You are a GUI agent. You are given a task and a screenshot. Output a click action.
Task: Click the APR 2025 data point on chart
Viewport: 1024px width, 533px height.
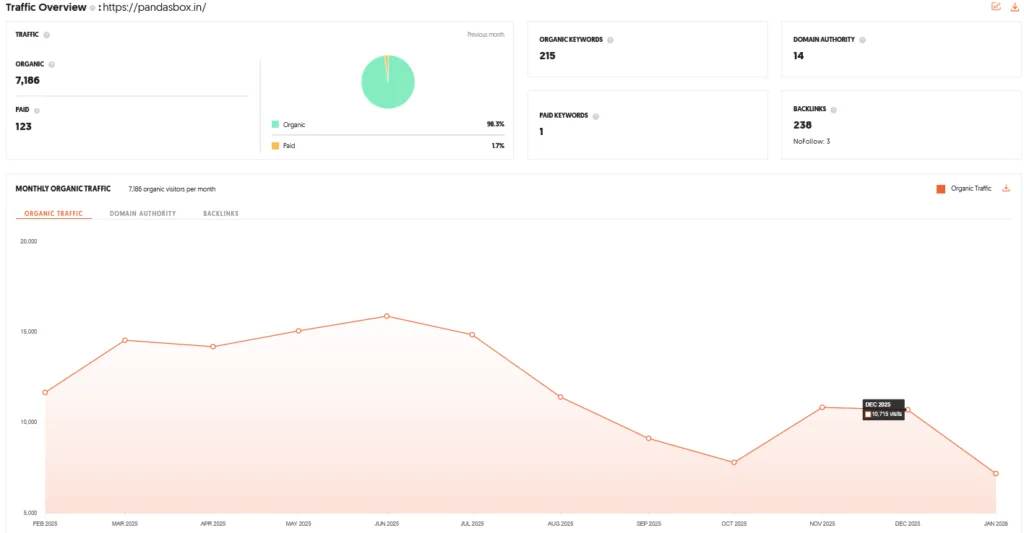point(213,347)
